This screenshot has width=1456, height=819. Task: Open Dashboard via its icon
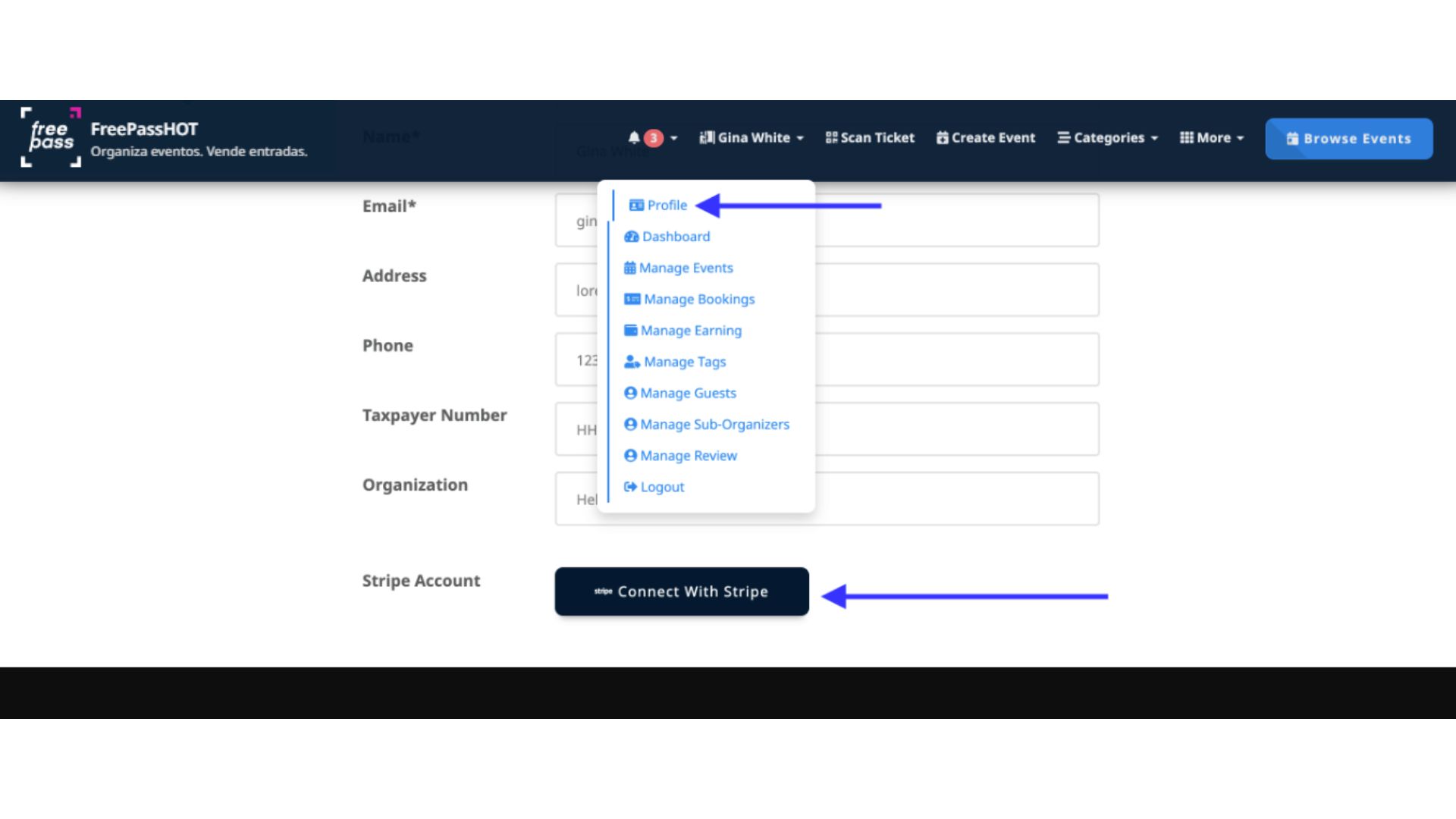point(631,237)
